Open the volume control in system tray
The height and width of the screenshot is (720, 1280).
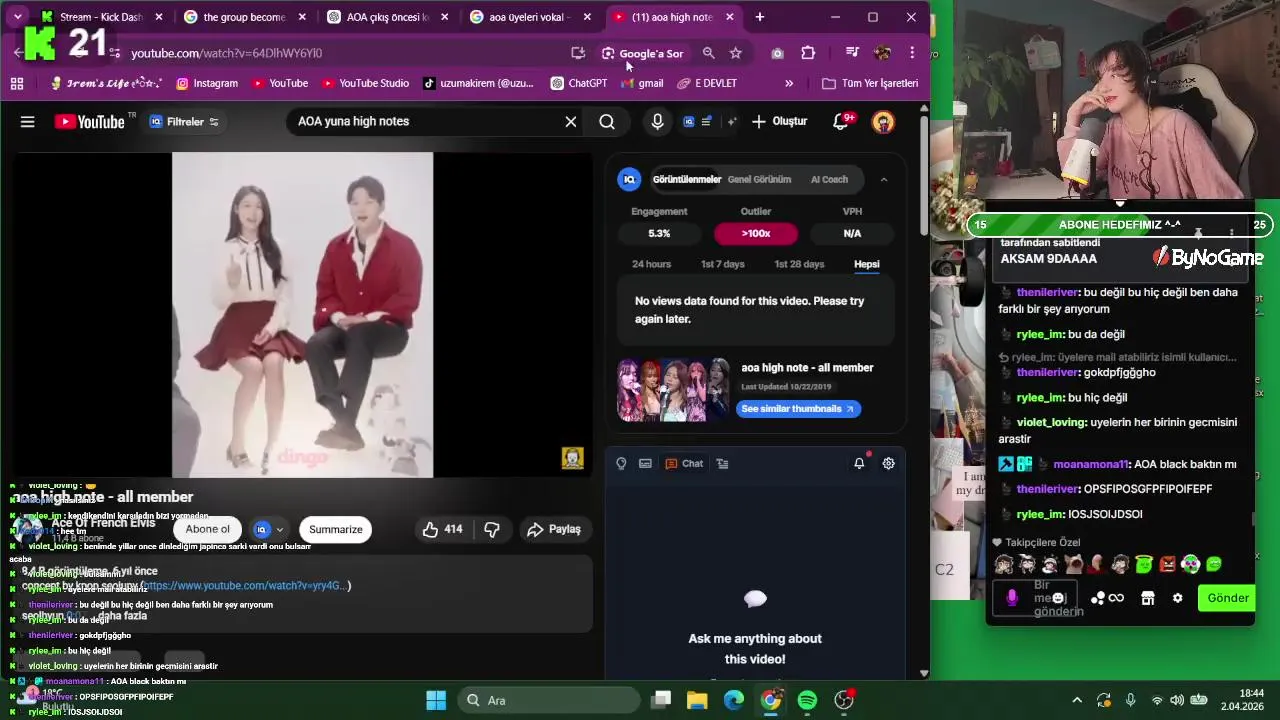click(x=1177, y=700)
